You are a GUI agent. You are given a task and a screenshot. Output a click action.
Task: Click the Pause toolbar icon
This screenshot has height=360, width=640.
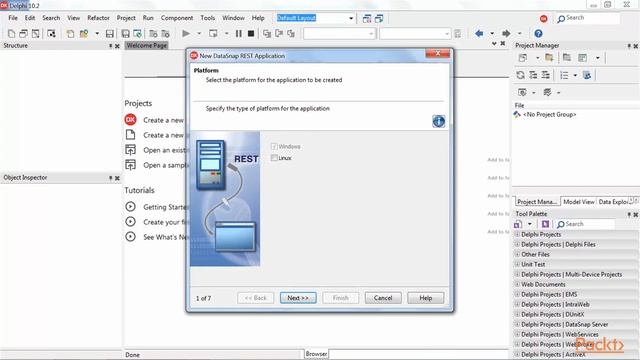(x=239, y=33)
